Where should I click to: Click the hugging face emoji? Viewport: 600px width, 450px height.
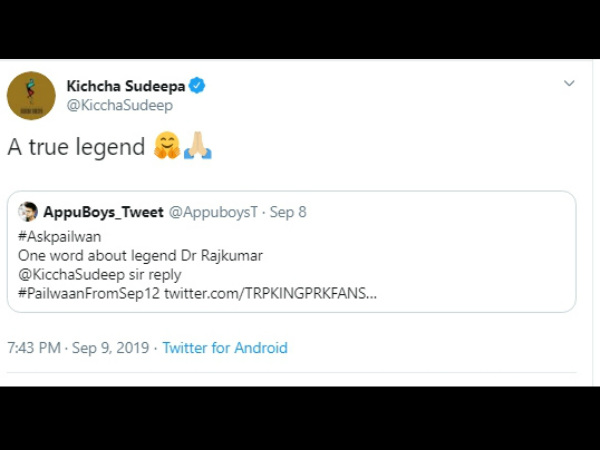[166, 148]
